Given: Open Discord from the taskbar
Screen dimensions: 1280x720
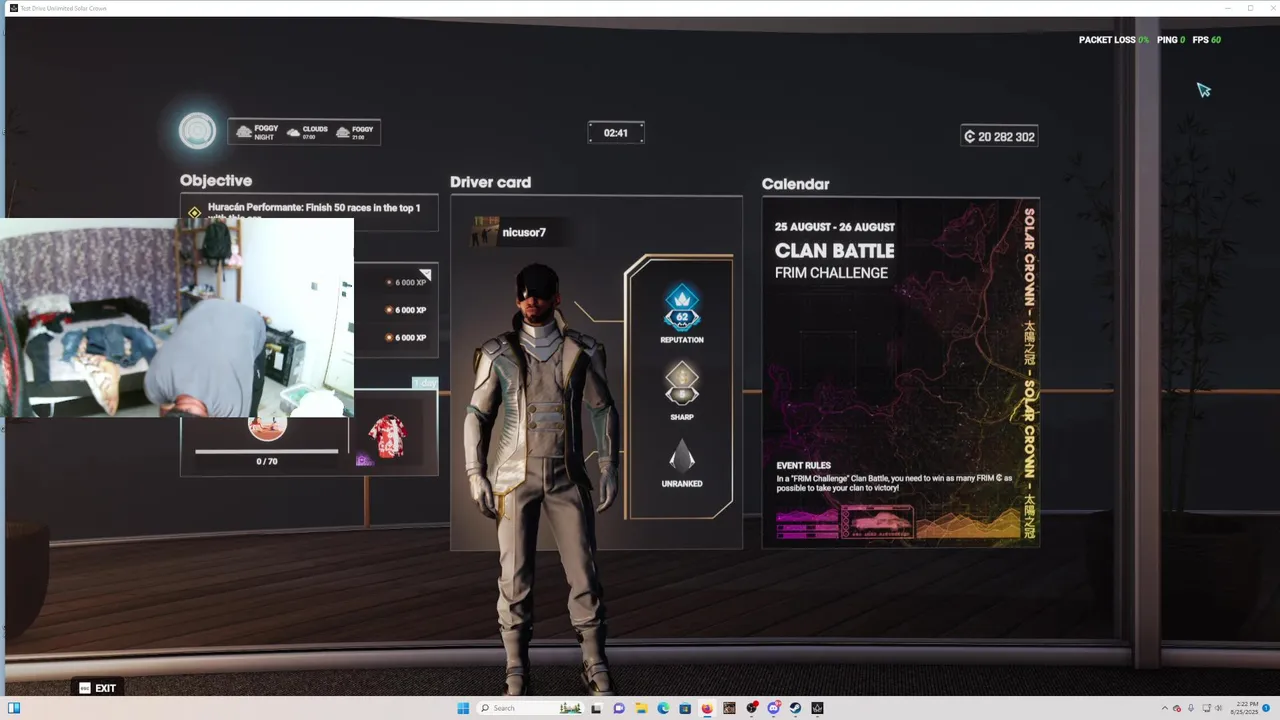Looking at the screenshot, I should coord(774,708).
